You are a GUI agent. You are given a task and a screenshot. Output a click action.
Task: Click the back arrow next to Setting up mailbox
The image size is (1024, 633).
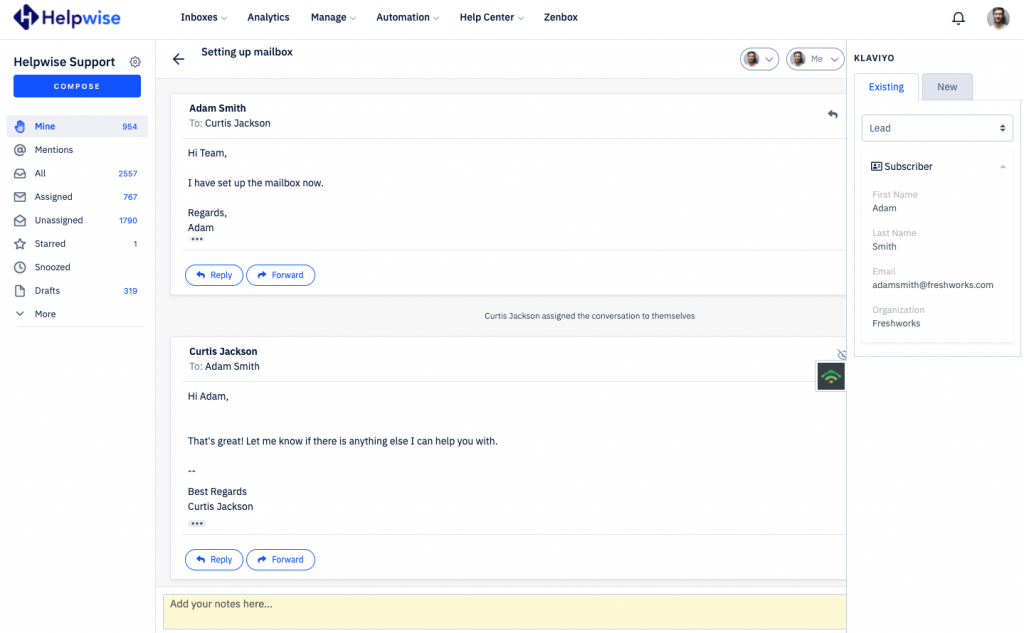[178, 58]
